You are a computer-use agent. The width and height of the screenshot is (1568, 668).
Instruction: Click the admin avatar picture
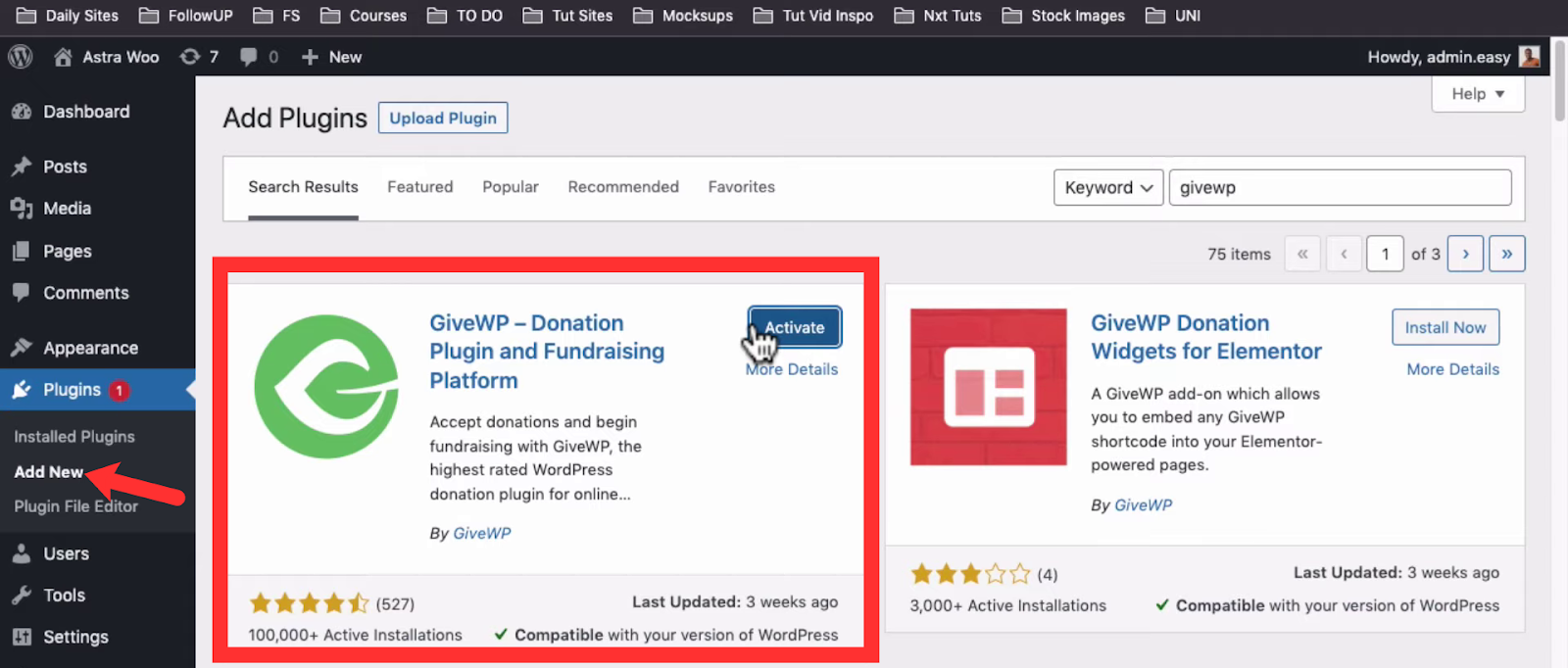1529,57
